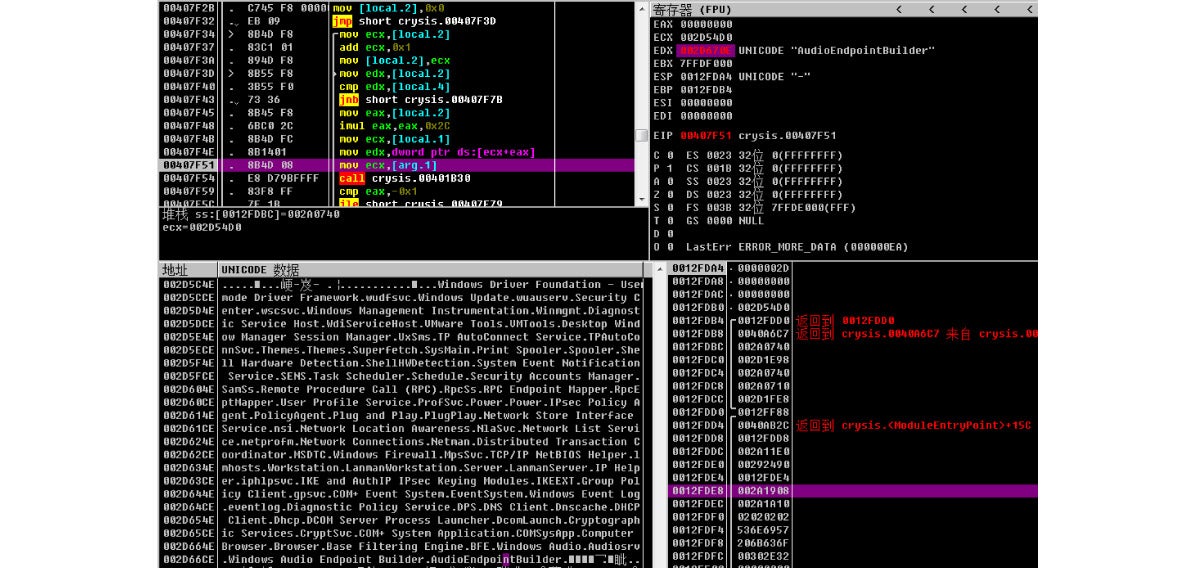Image resolution: width=1200 pixels, height=568 pixels.
Task: Select the EBX 7FFDF000 register
Action: (692, 63)
